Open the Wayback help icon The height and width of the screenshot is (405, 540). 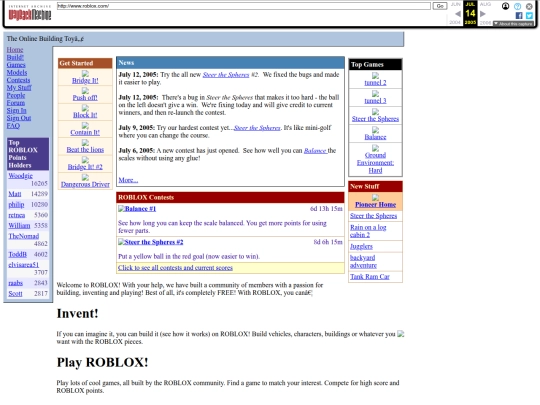tap(517, 6)
